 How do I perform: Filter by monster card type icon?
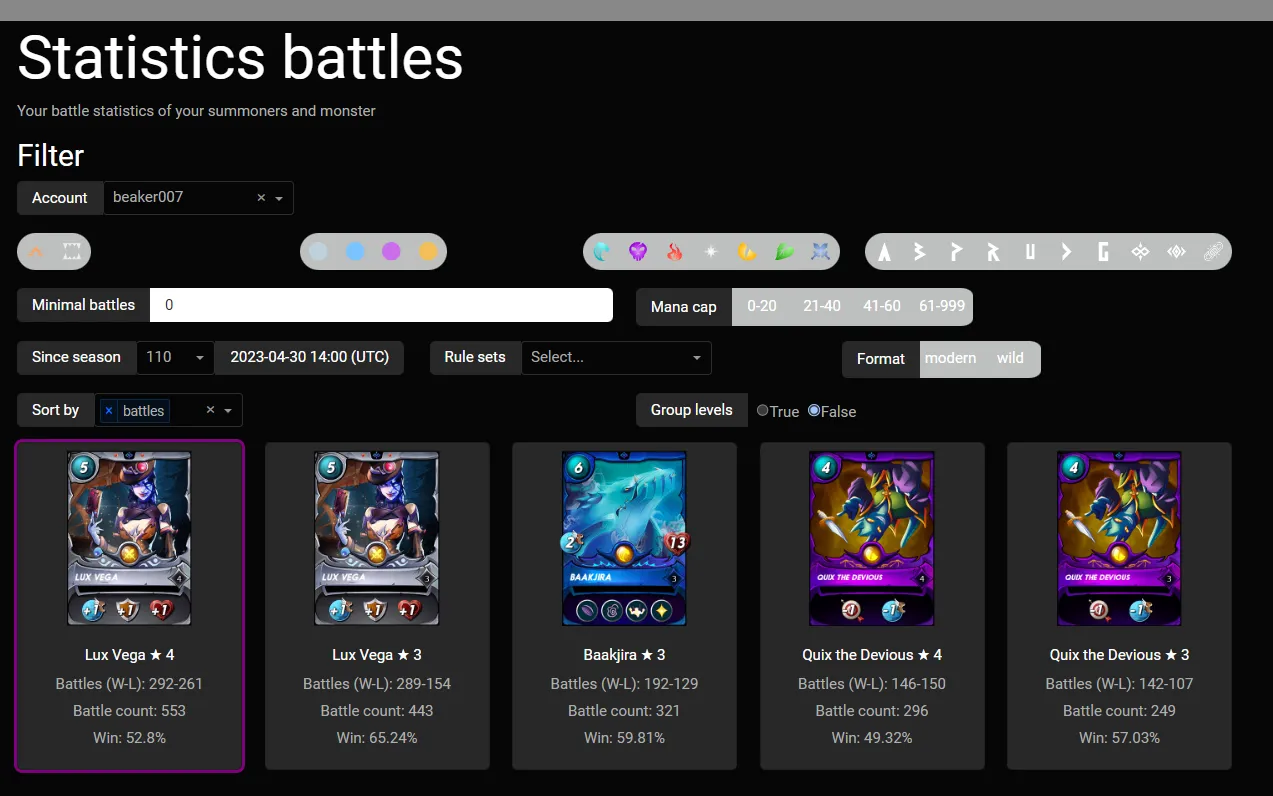[71, 252]
